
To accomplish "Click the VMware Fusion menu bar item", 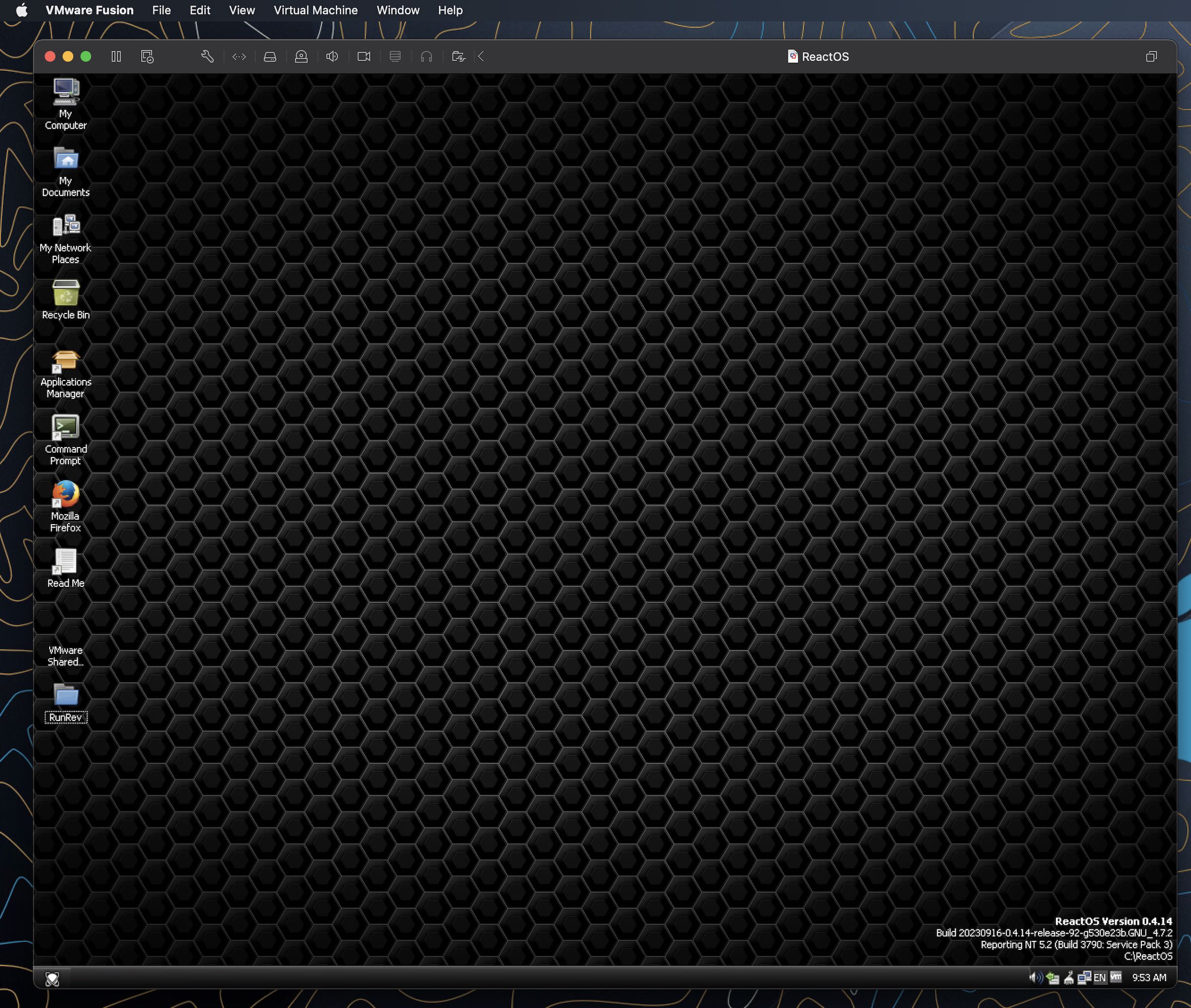I will pyautogui.click(x=89, y=10).
